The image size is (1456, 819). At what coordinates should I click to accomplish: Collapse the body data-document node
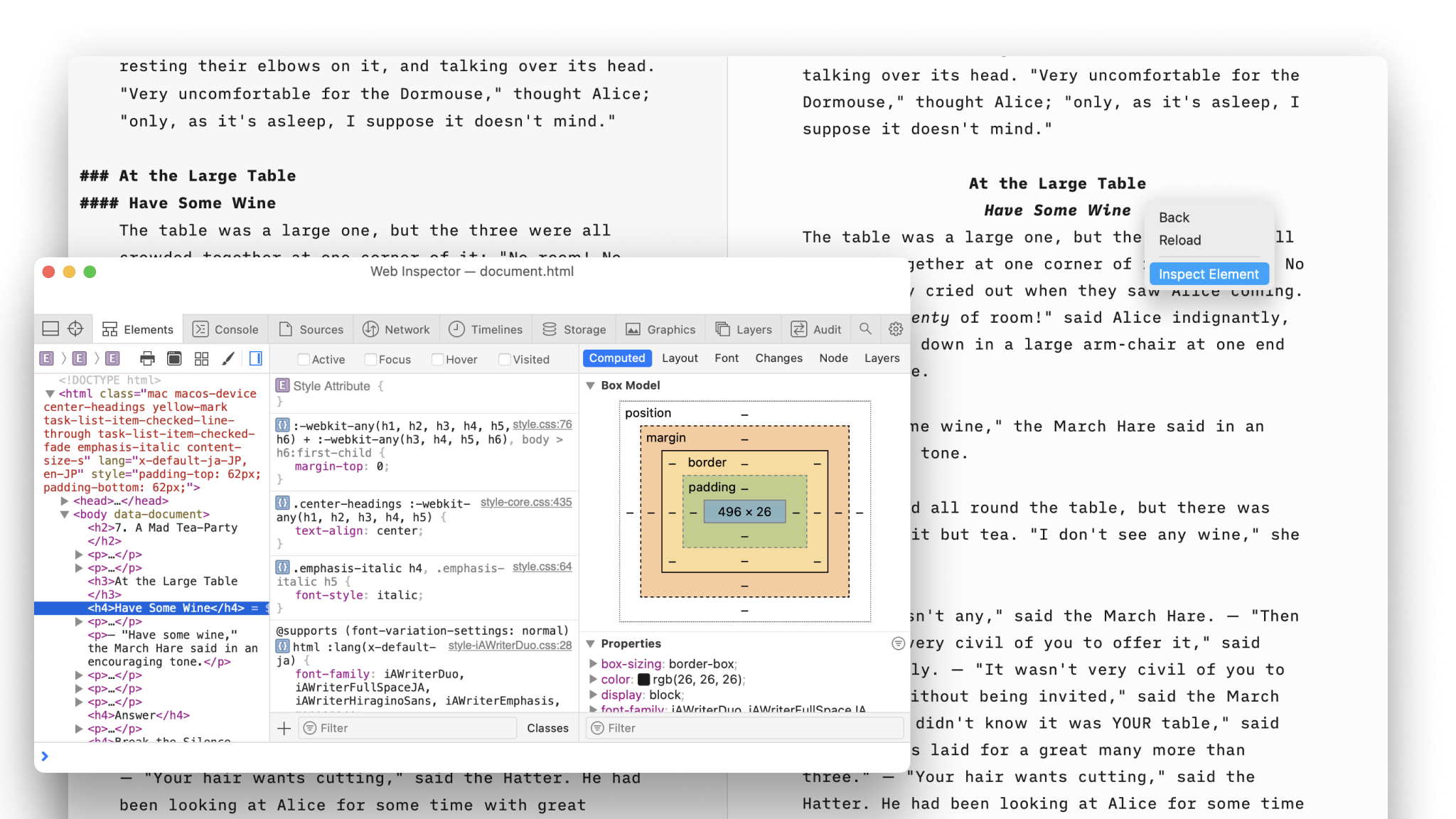[x=65, y=515]
